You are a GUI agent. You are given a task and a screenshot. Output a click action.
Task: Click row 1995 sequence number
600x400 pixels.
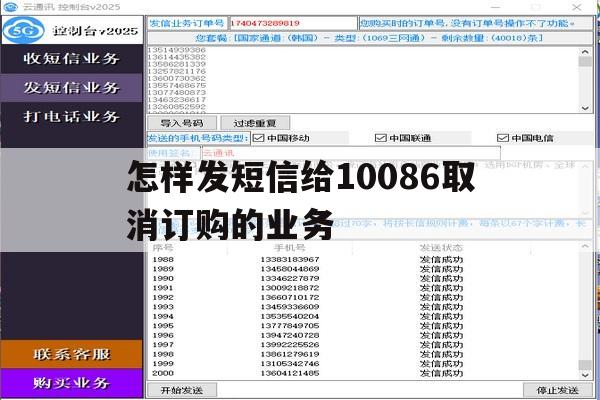click(163, 326)
